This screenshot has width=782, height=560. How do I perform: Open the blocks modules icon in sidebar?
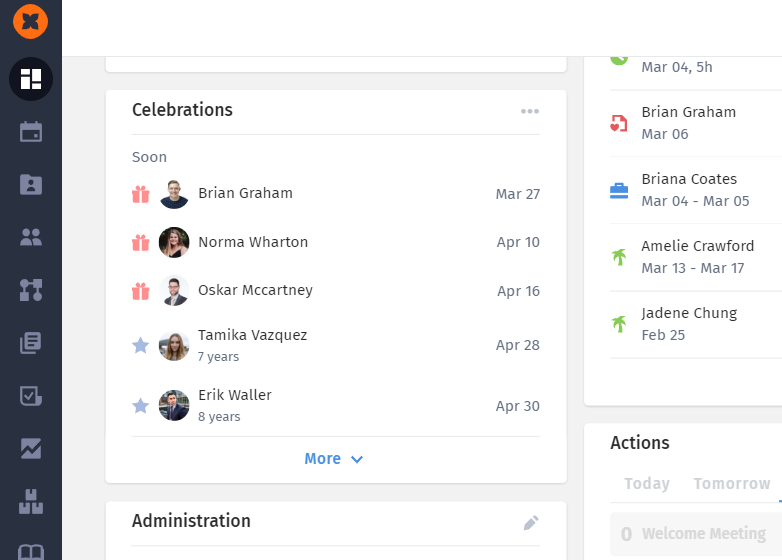pyautogui.click(x=31, y=501)
